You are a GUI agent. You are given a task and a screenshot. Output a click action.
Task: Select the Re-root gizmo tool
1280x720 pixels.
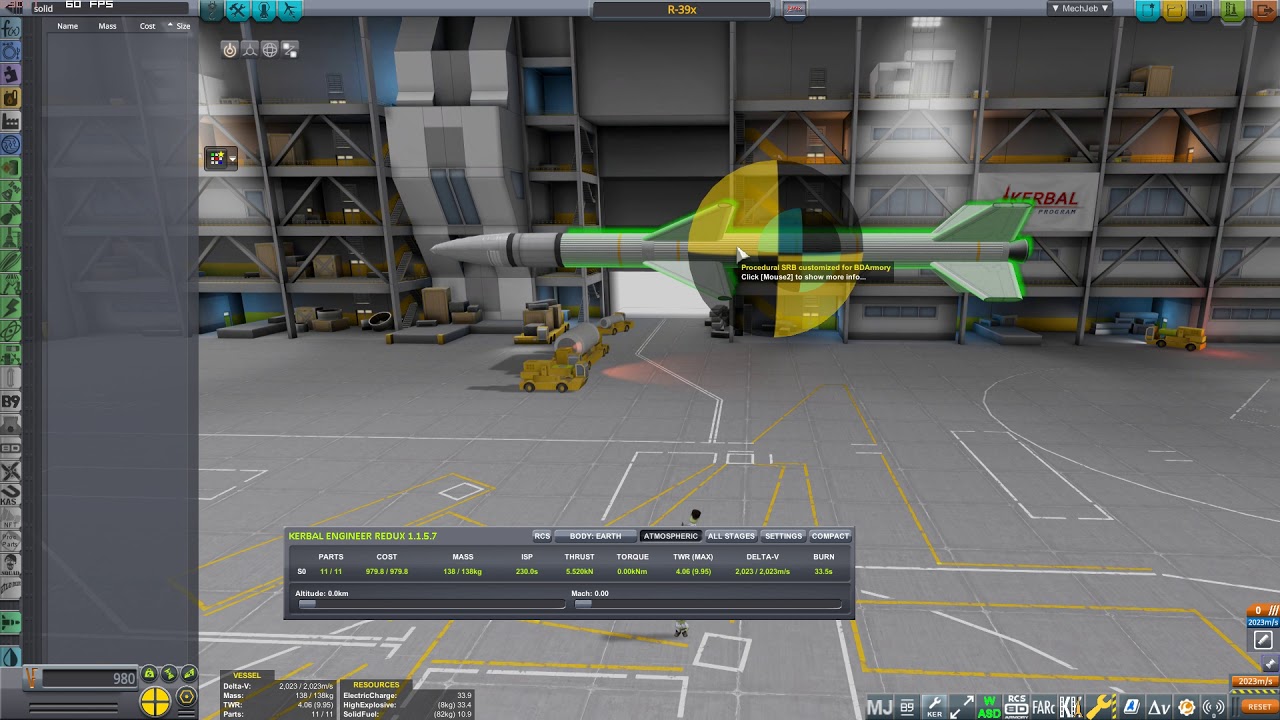coord(289,49)
